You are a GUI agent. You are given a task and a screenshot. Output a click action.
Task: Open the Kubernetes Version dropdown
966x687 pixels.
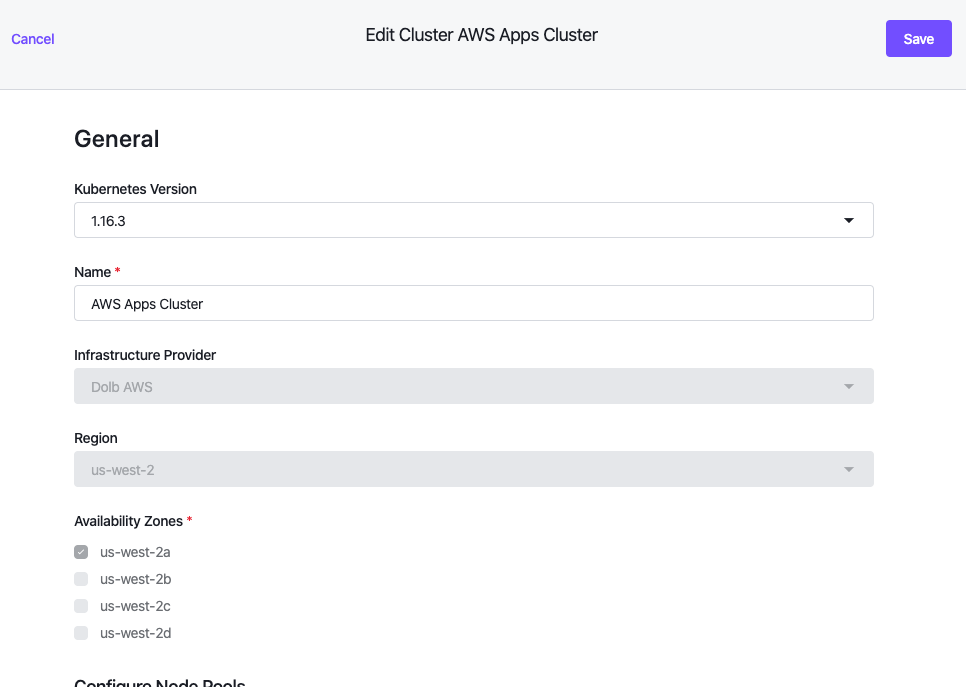coord(474,220)
